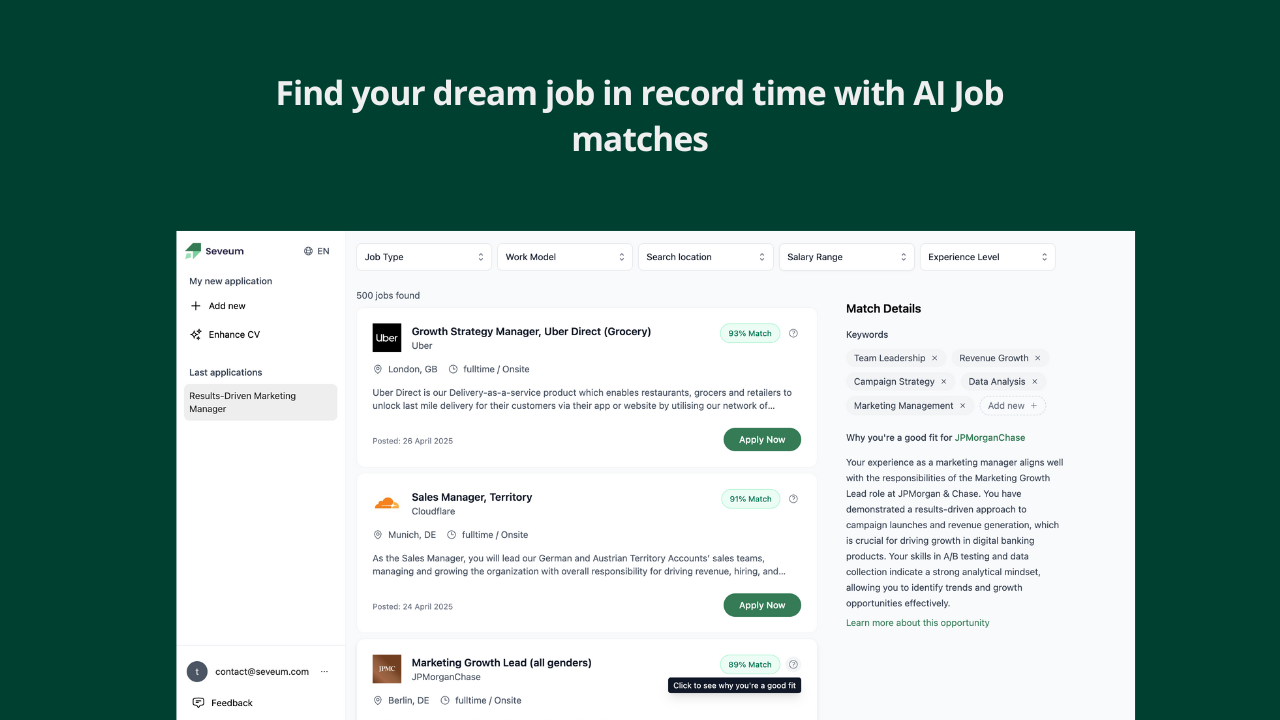Click the Seveum logo icon
This screenshot has height=720, width=1280.
[193, 251]
